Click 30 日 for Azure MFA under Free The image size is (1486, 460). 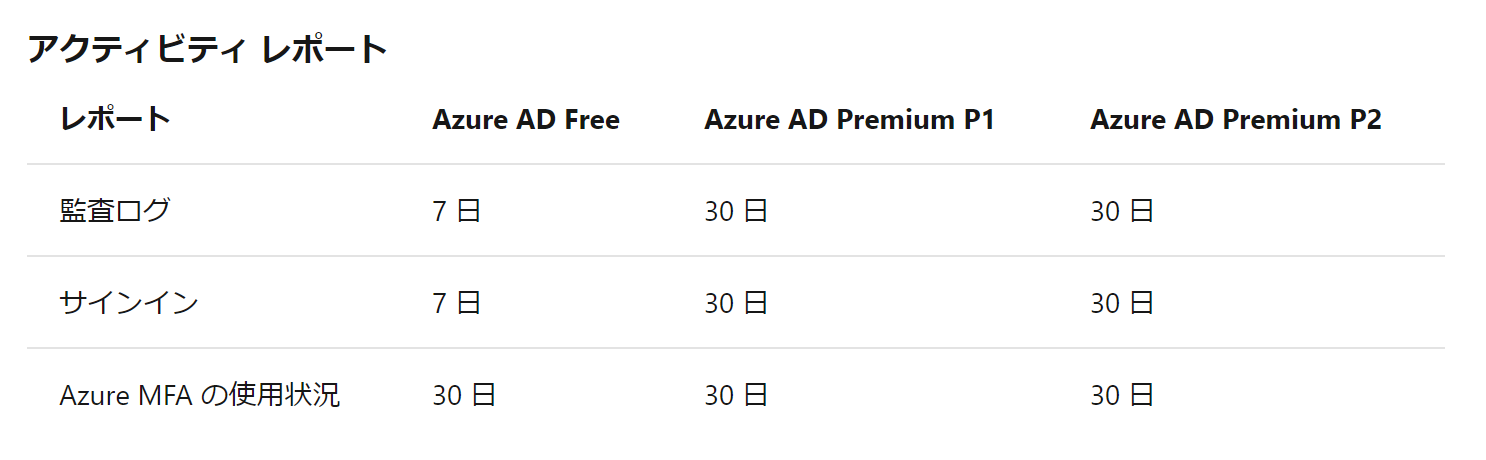pos(464,395)
